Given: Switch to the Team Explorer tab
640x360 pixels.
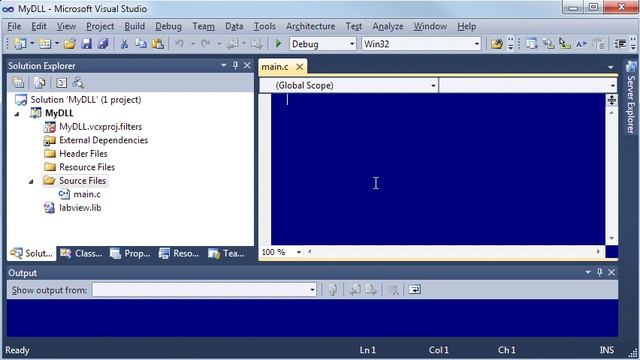Looking at the screenshot, I should point(227,253).
